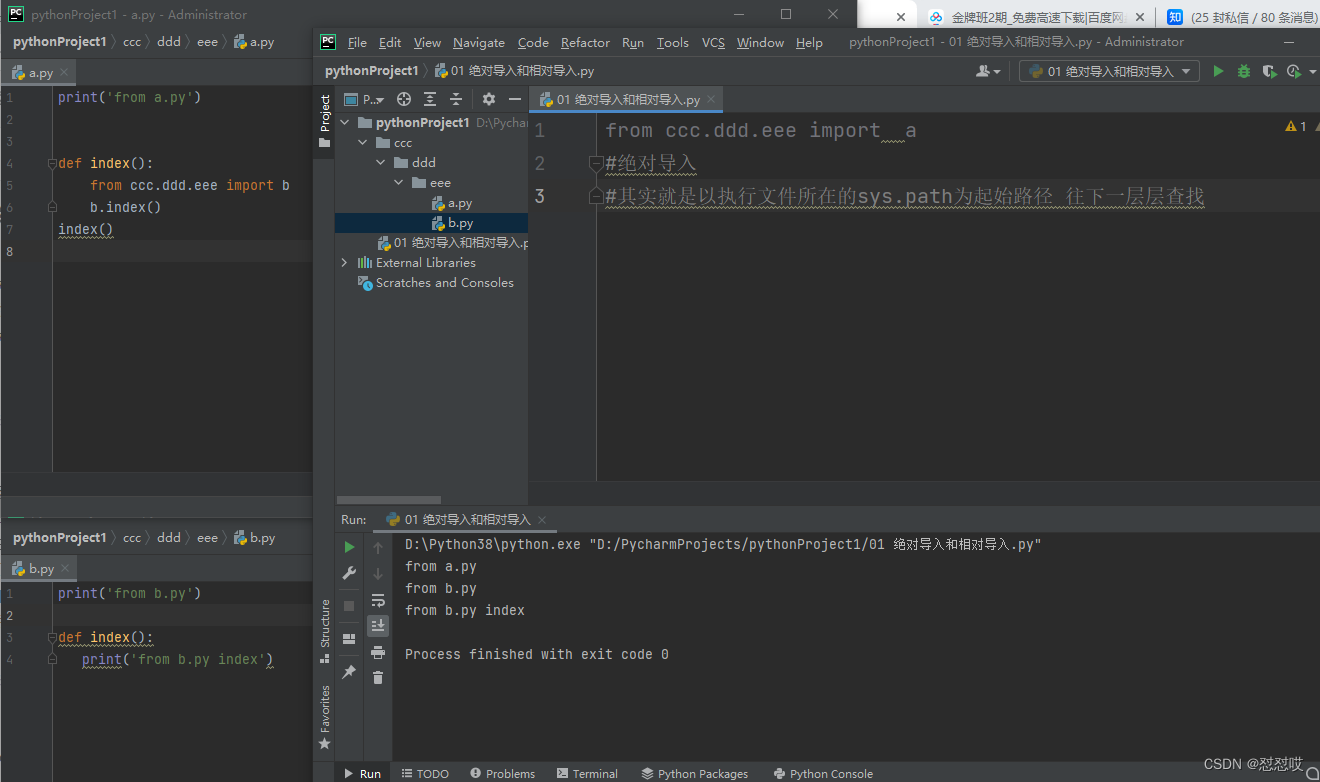Open the Python Packages tab
The height and width of the screenshot is (782, 1320).
tap(695, 773)
